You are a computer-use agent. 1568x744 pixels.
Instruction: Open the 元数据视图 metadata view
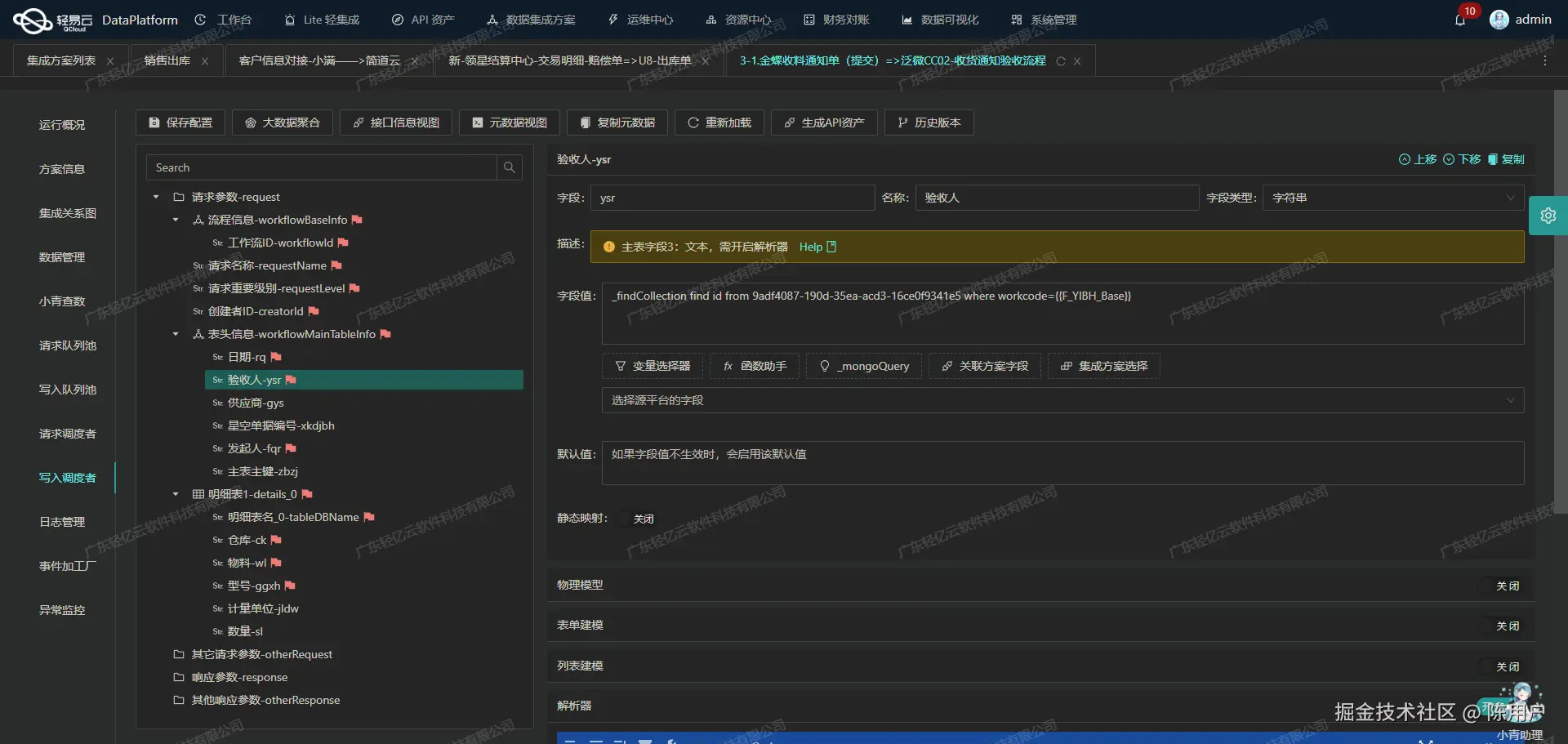[508, 123]
